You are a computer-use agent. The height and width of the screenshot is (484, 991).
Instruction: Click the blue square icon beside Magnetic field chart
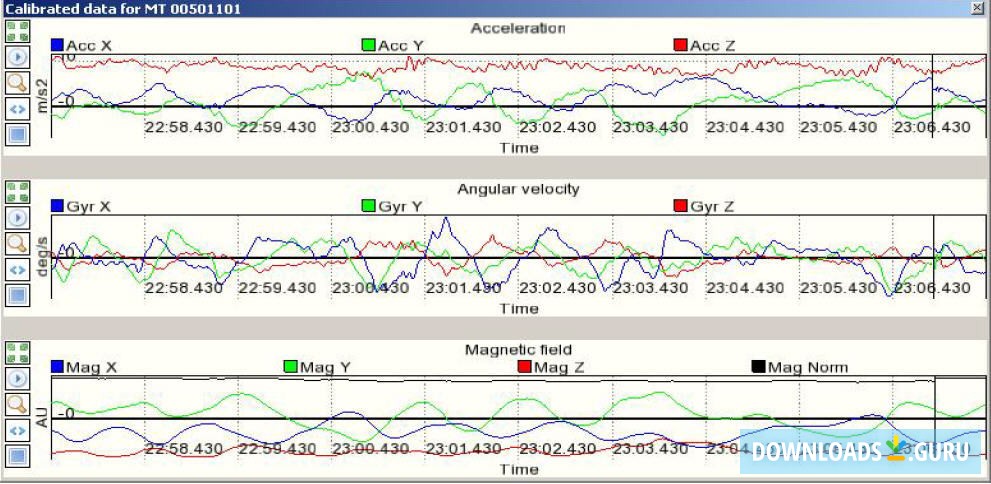[x=17, y=456]
